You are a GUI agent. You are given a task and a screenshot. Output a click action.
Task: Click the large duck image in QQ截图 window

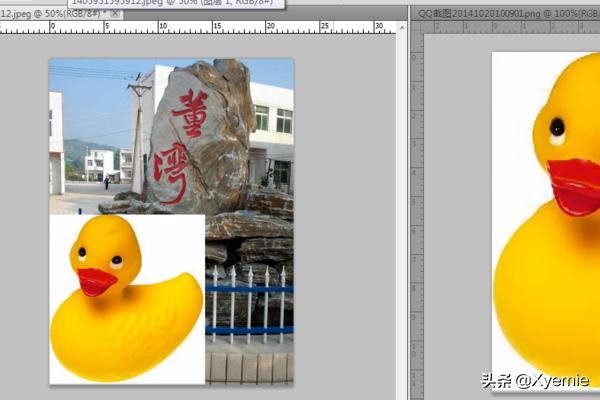click(x=546, y=220)
